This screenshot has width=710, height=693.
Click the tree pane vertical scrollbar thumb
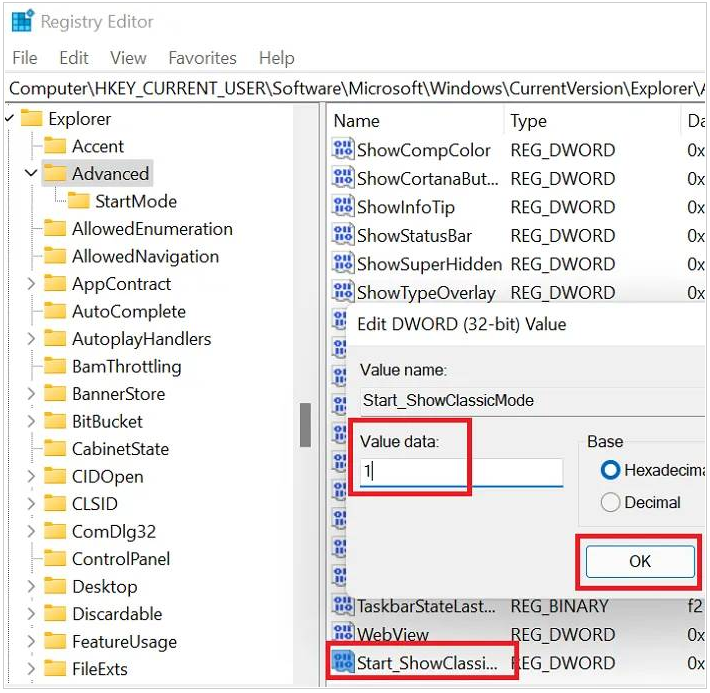point(305,425)
